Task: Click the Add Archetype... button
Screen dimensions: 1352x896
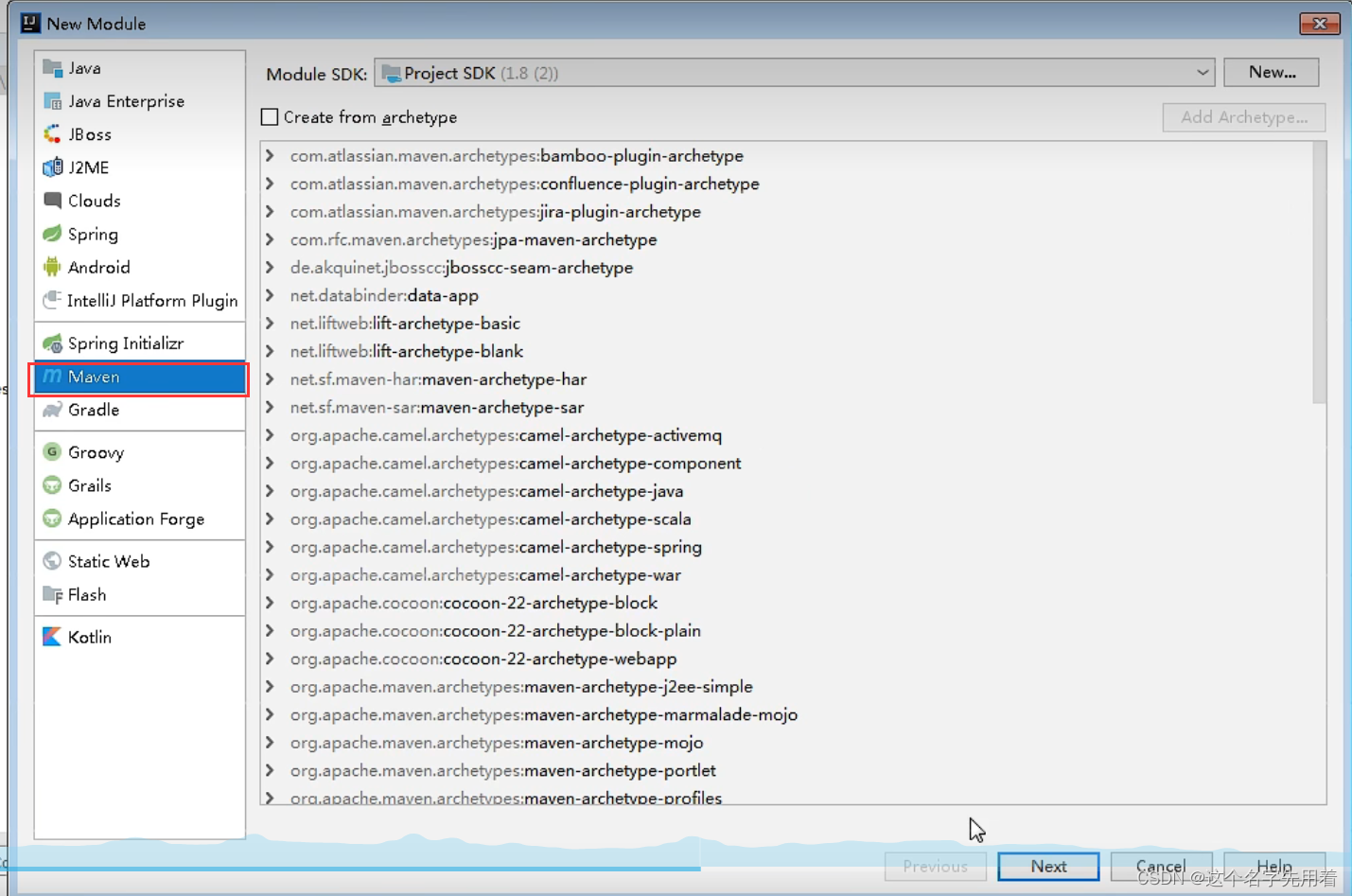Action: tap(1244, 117)
